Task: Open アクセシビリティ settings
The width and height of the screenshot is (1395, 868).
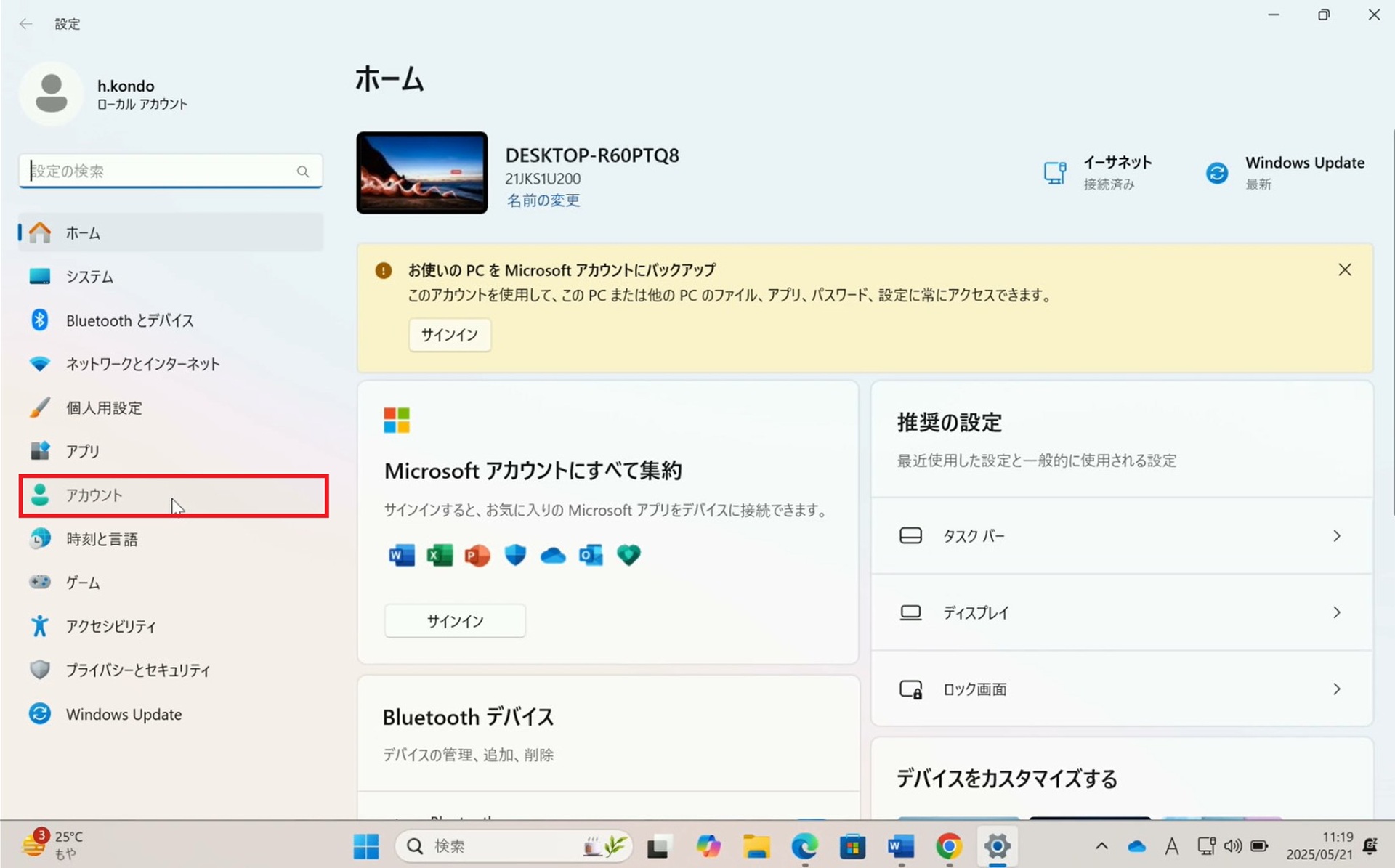Action: [x=171, y=626]
